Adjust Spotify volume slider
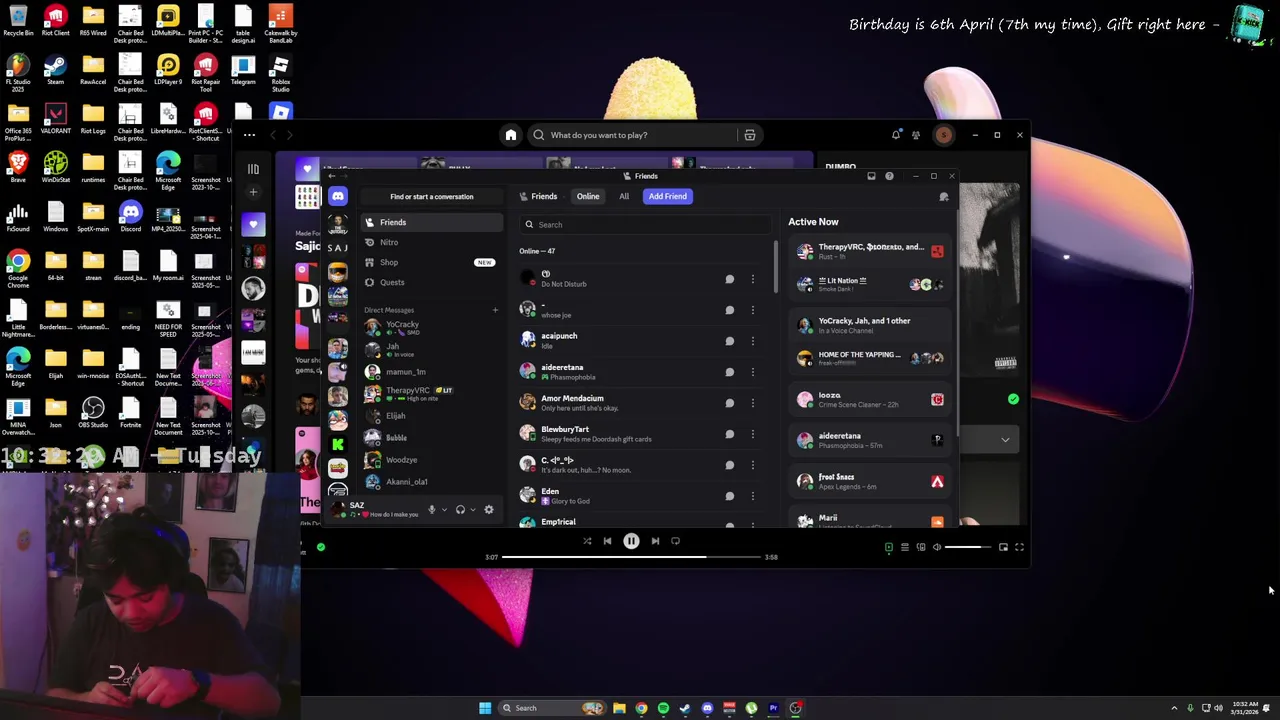Viewport: 1280px width, 720px height. pos(969,547)
